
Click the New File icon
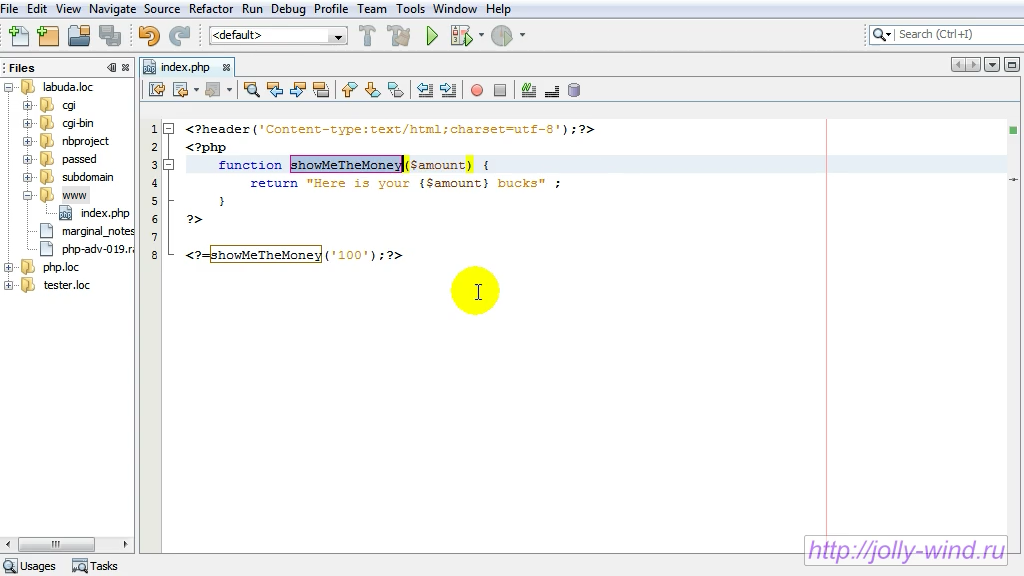pyautogui.click(x=19, y=35)
